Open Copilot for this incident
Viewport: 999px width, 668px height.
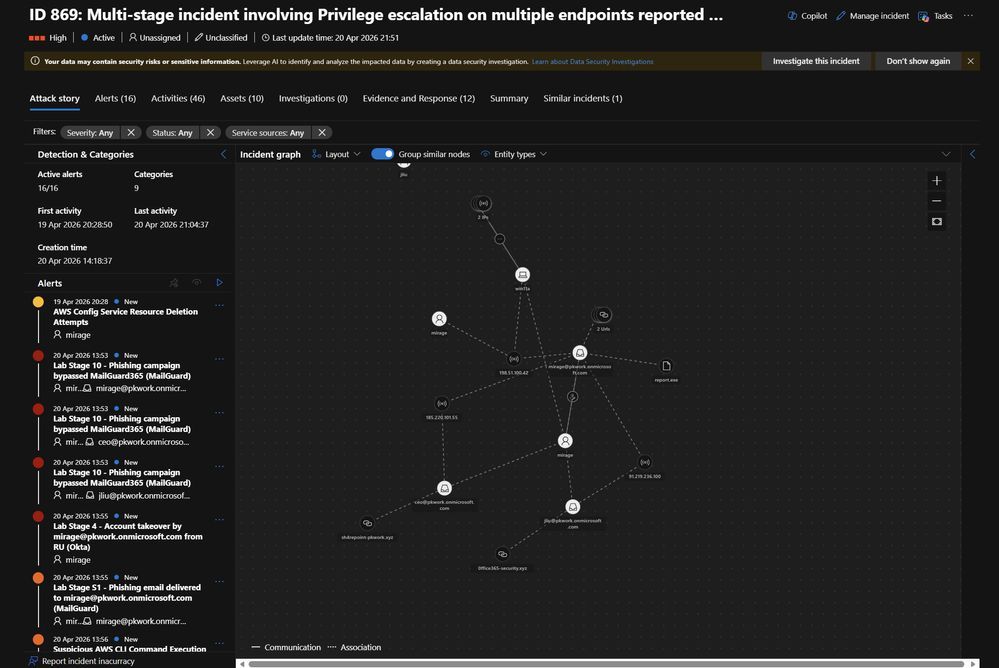click(807, 16)
